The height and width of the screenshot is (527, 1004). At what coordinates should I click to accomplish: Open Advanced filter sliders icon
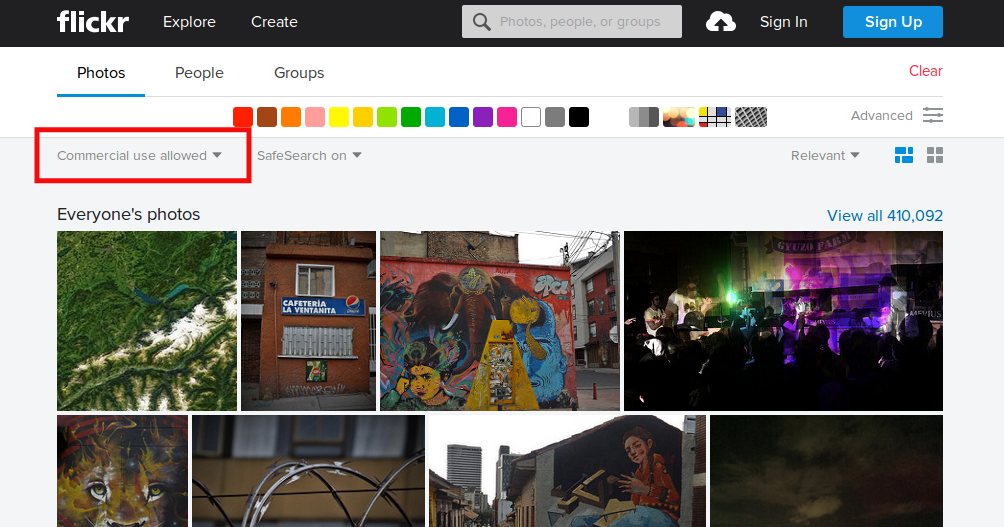coord(933,116)
